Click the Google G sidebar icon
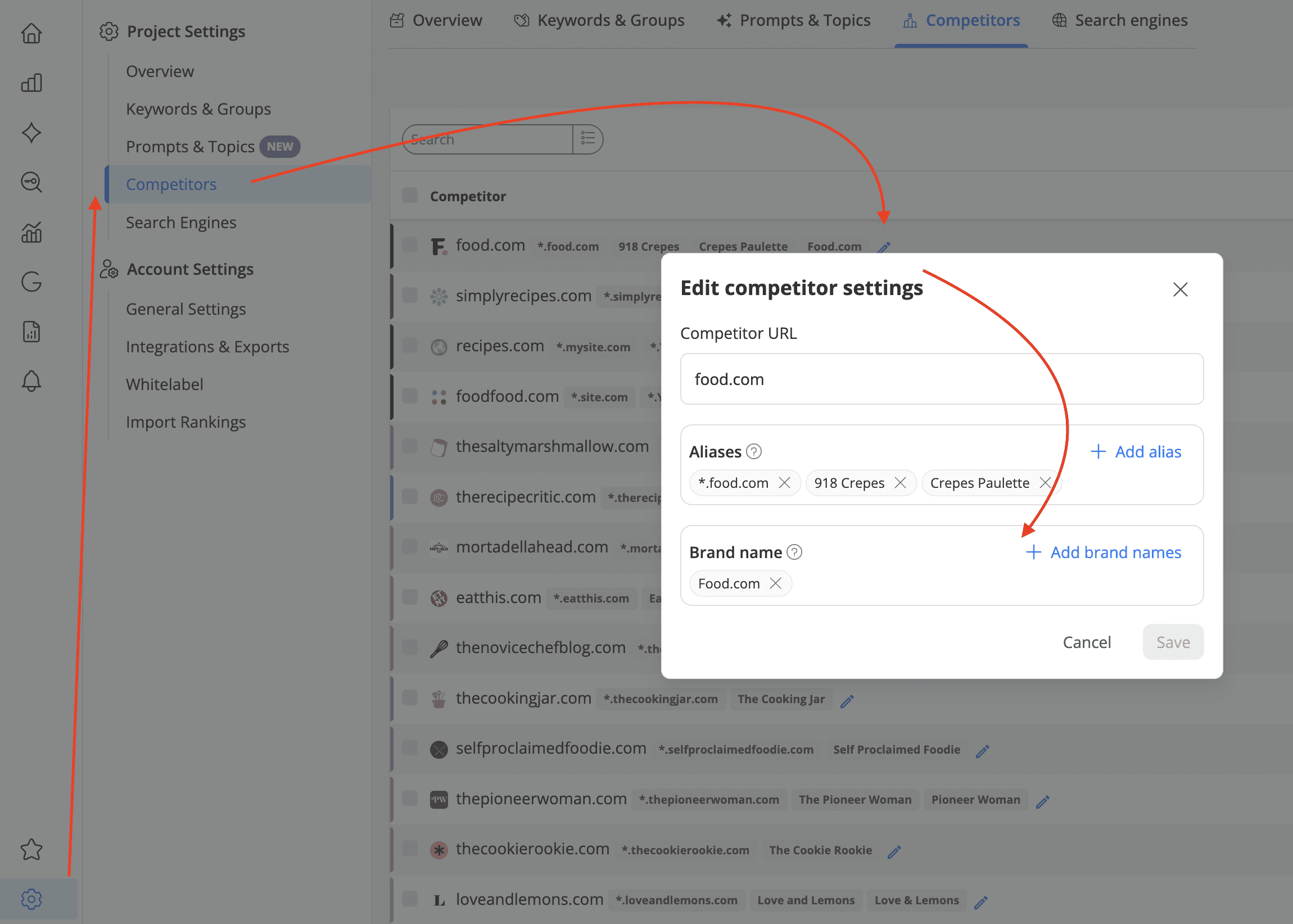This screenshot has height=924, width=1293. tap(31, 282)
